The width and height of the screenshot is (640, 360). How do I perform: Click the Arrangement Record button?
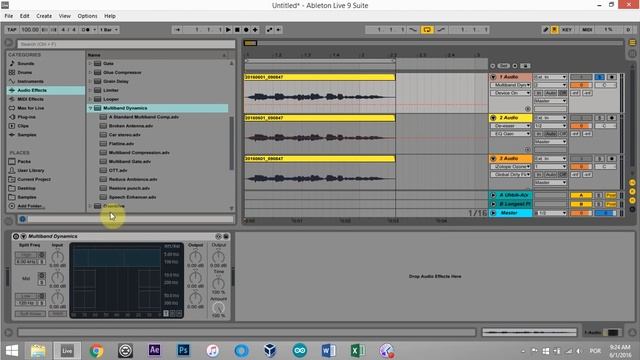point(246,29)
